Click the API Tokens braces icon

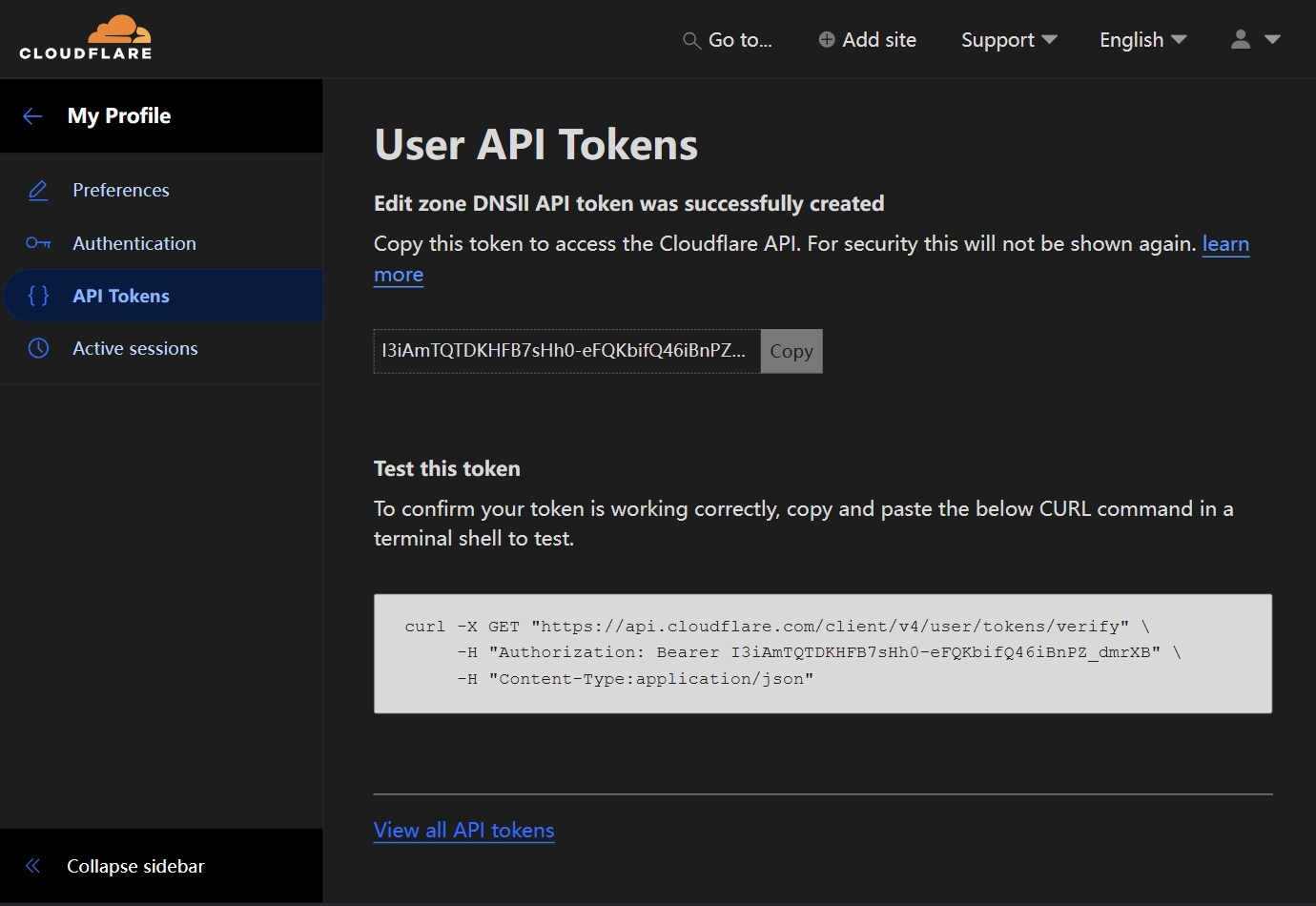pos(38,296)
